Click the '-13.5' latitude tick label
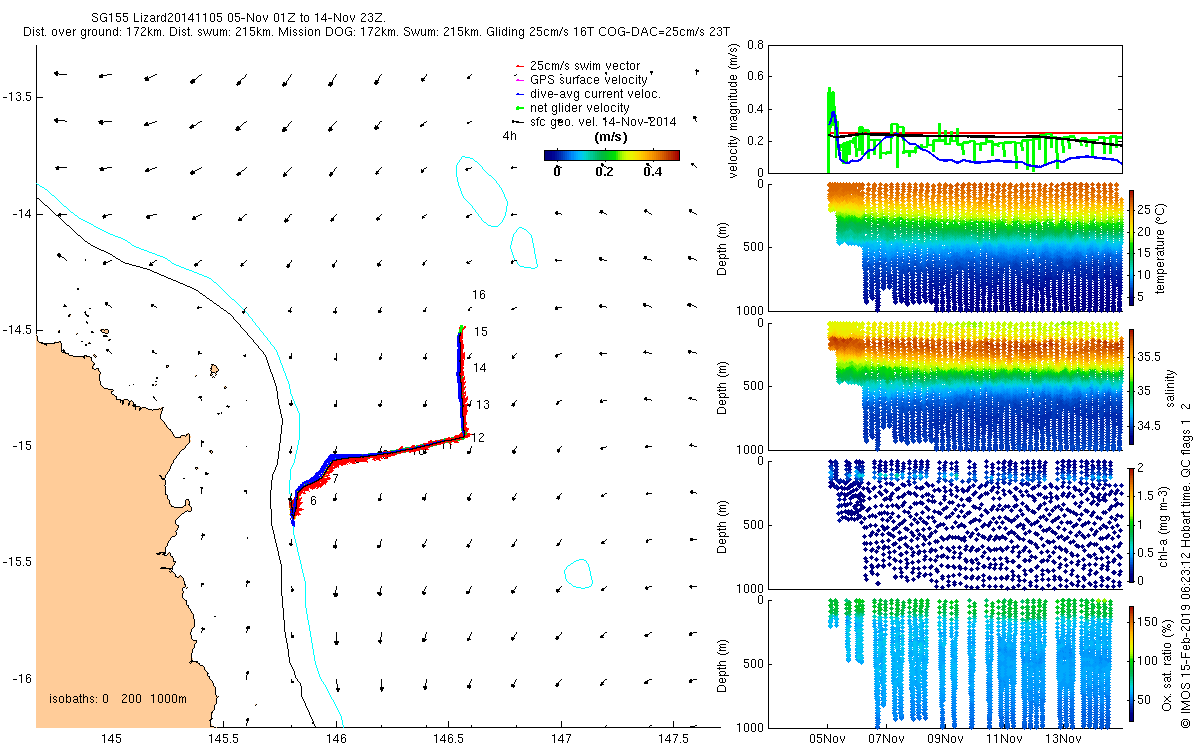The height and width of the screenshot is (750, 1200). click(17, 97)
